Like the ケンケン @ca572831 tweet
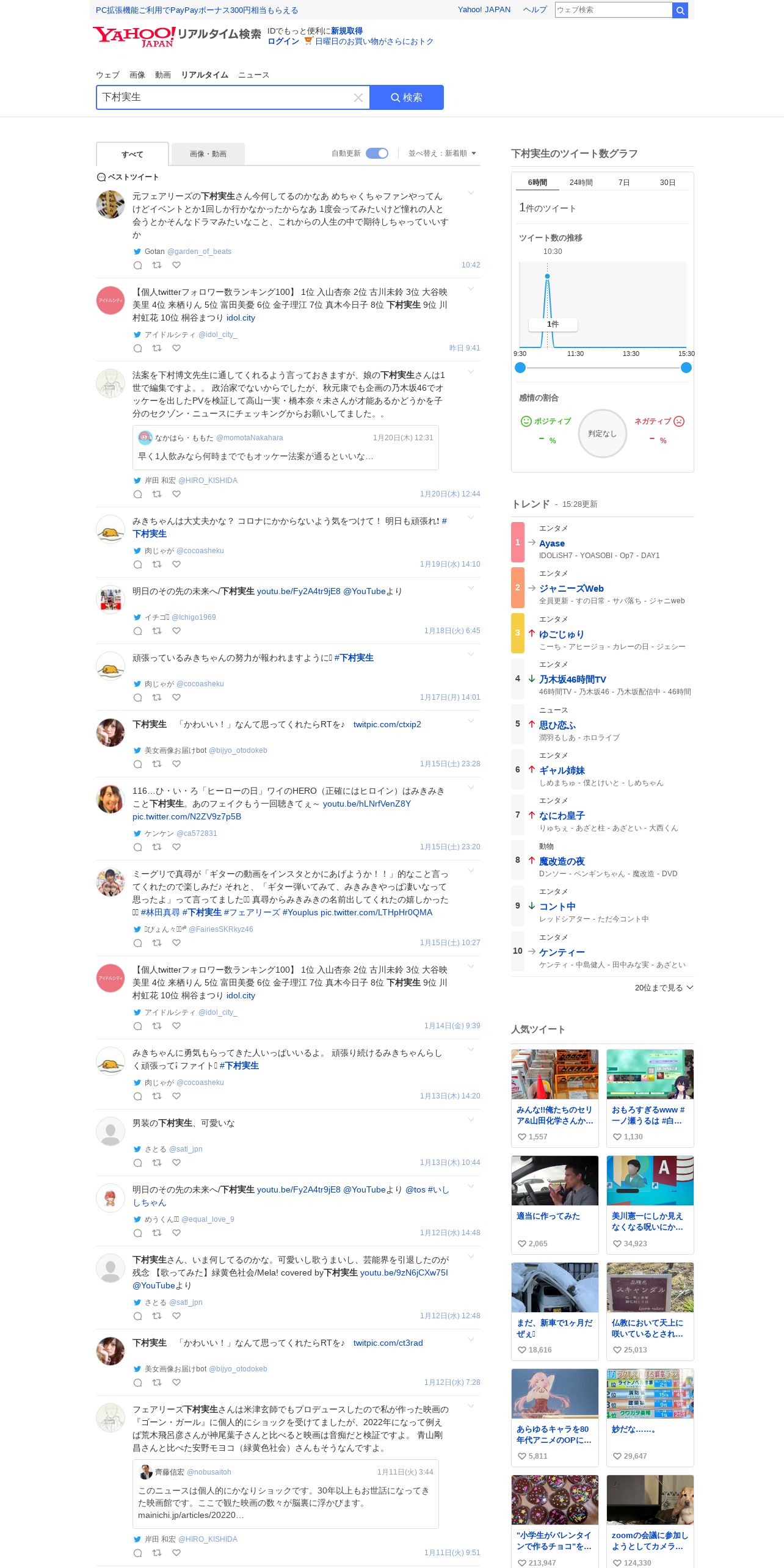This screenshot has height=1568, width=784. tap(176, 847)
